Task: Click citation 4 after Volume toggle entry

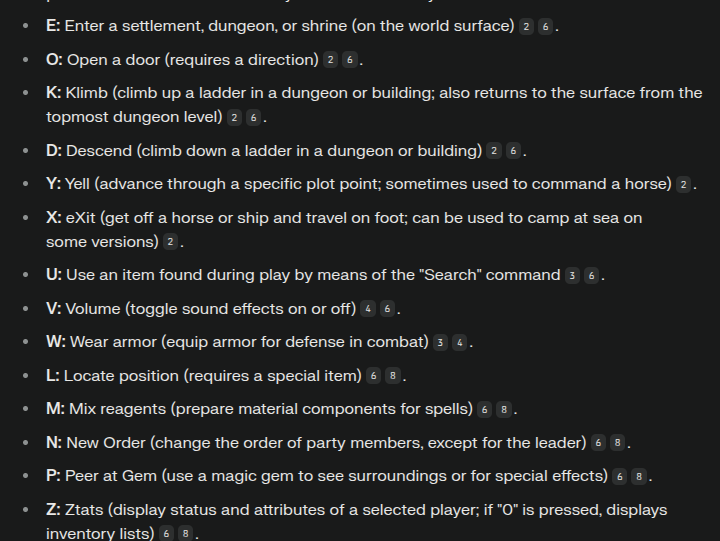Action: [368, 309]
